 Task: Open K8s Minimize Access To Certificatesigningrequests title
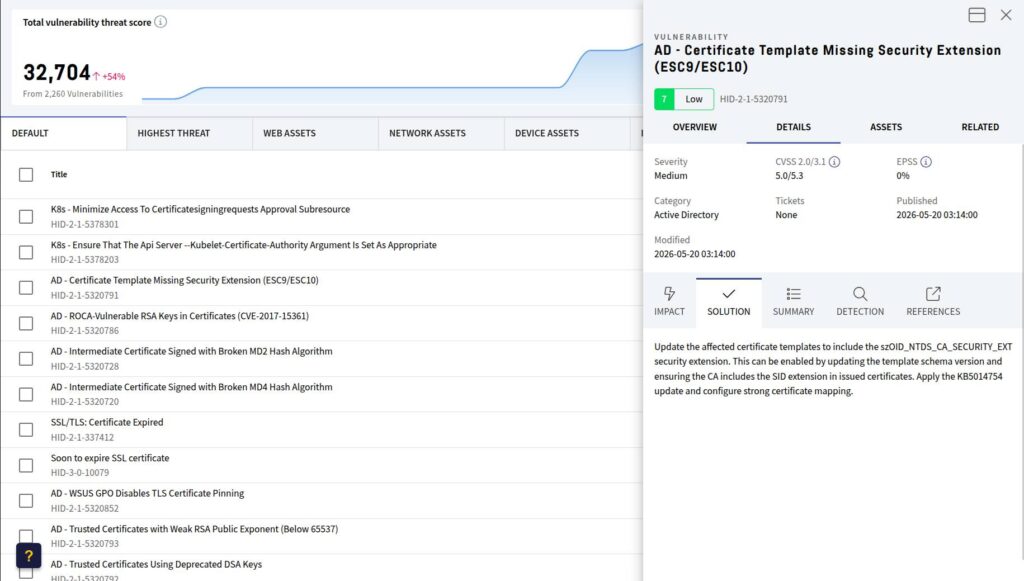pos(200,210)
